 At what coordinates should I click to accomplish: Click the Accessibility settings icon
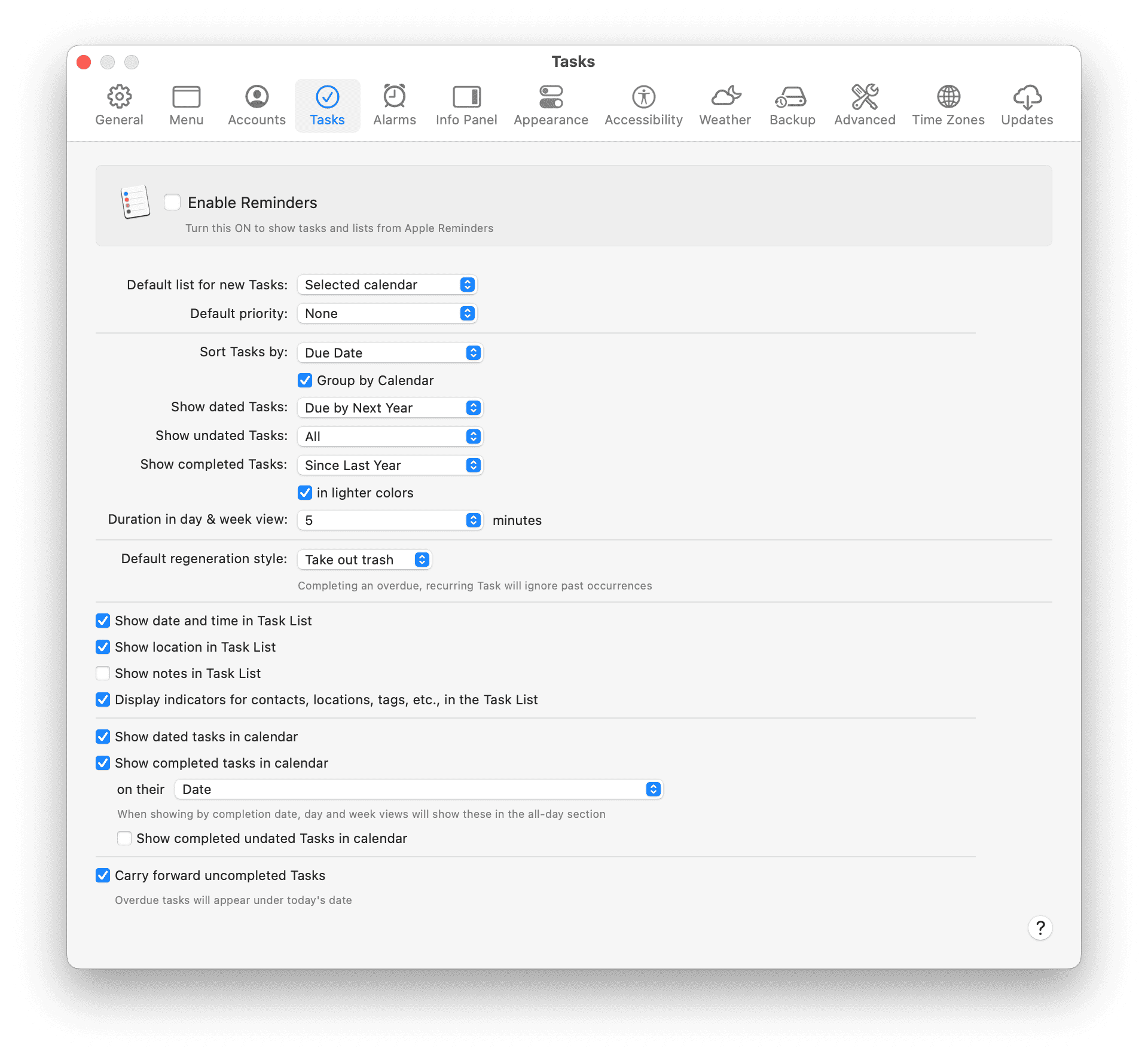pos(643,105)
